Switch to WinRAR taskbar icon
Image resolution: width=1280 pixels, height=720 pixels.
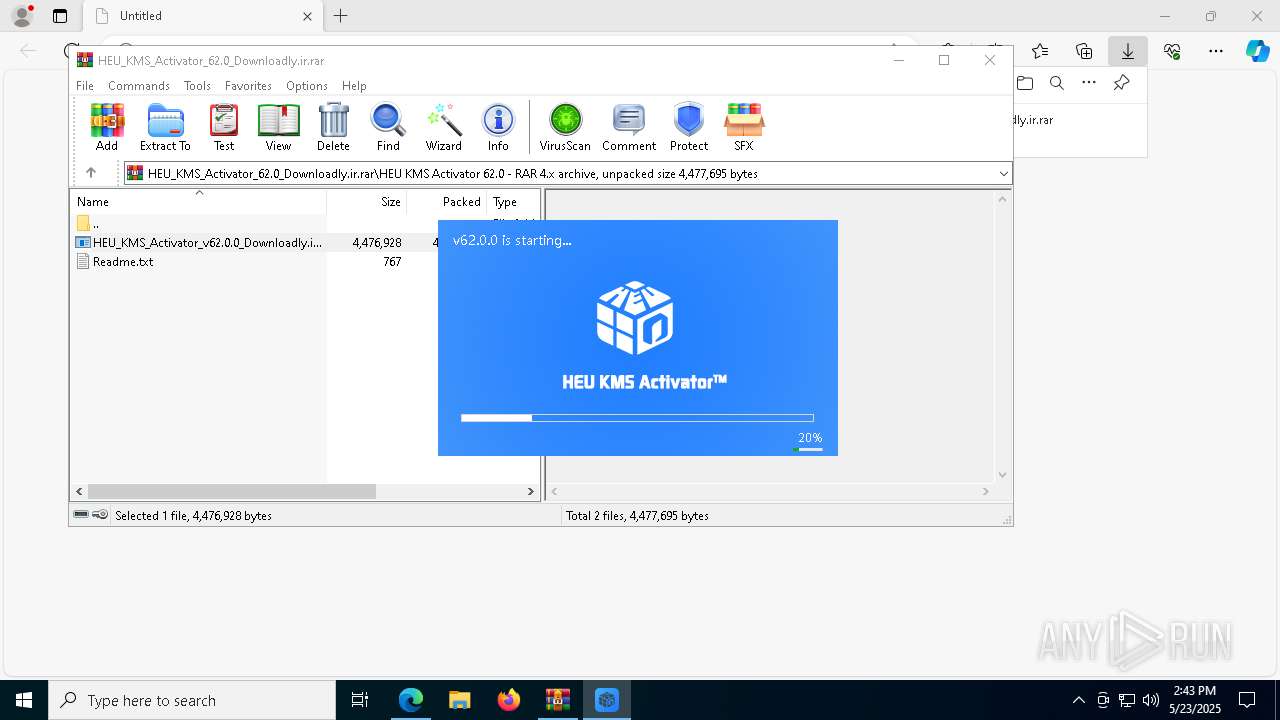[557, 700]
